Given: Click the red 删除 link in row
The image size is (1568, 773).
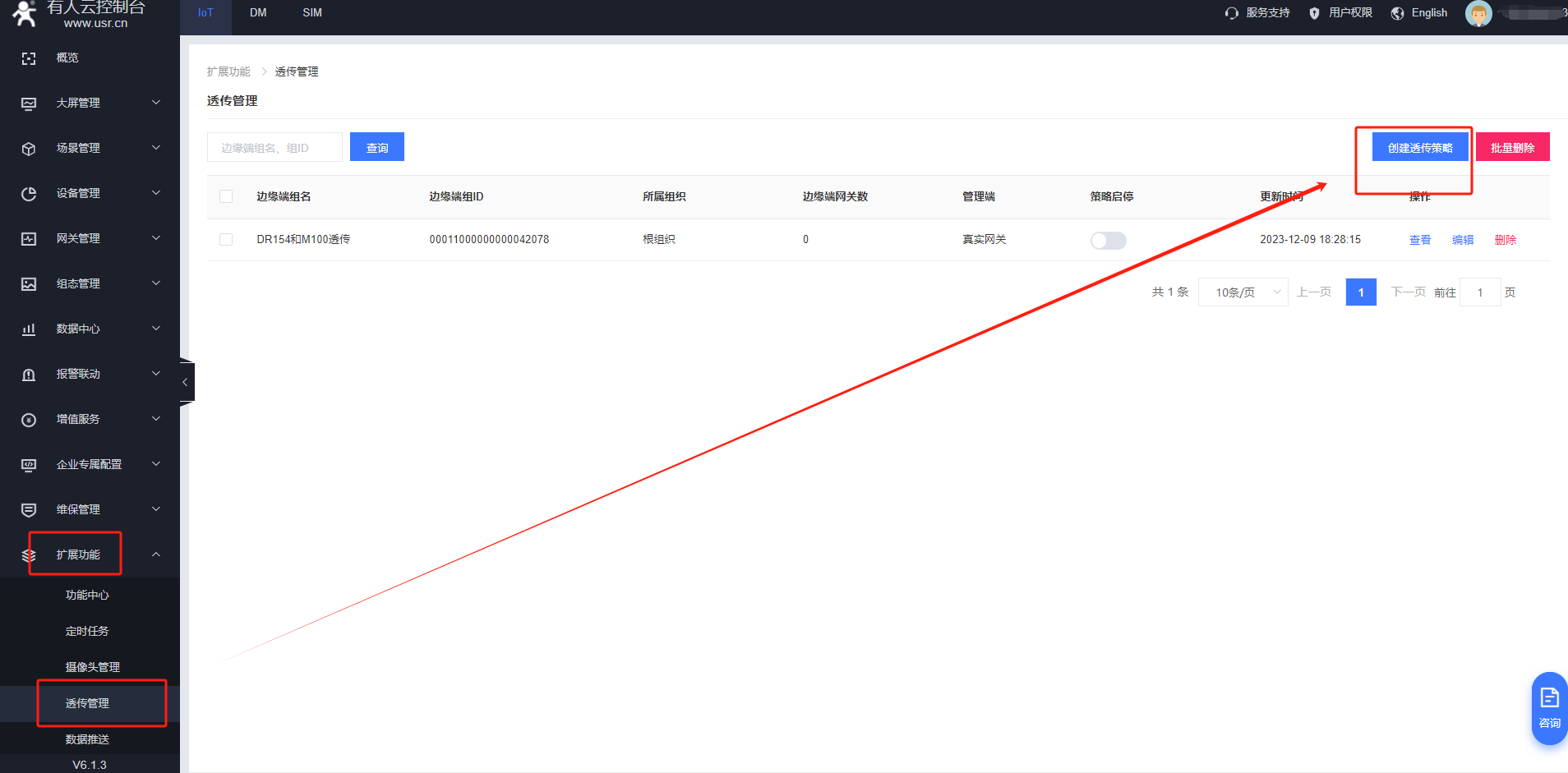Looking at the screenshot, I should click(x=1505, y=240).
